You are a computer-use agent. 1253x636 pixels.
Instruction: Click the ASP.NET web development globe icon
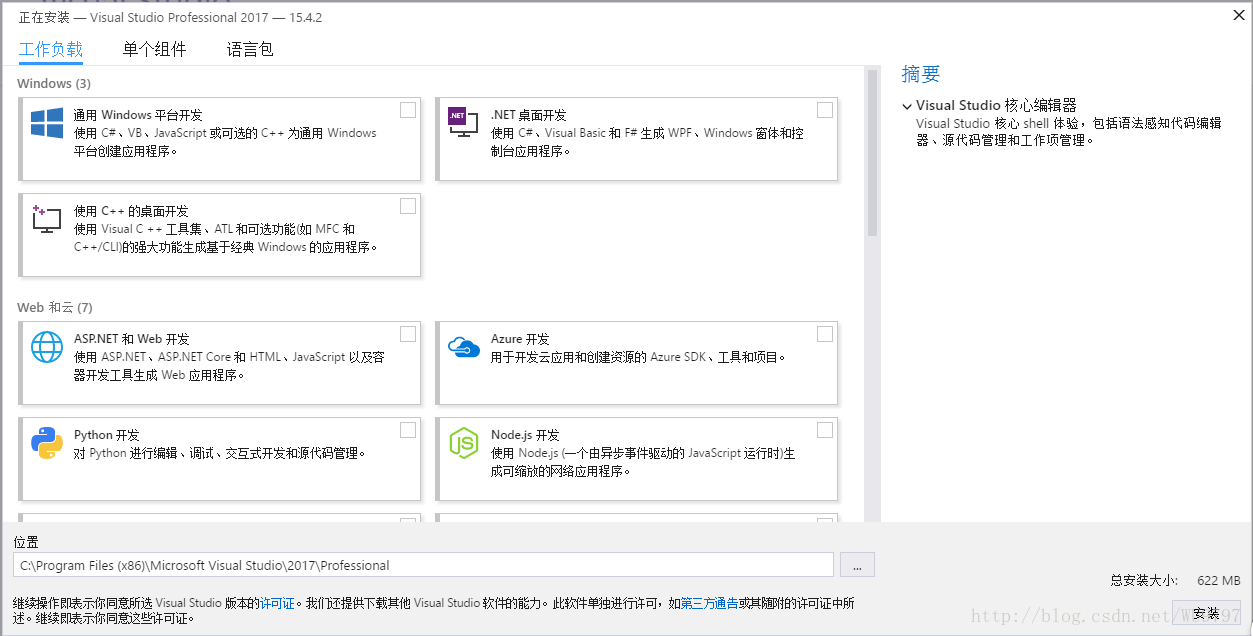click(x=47, y=346)
